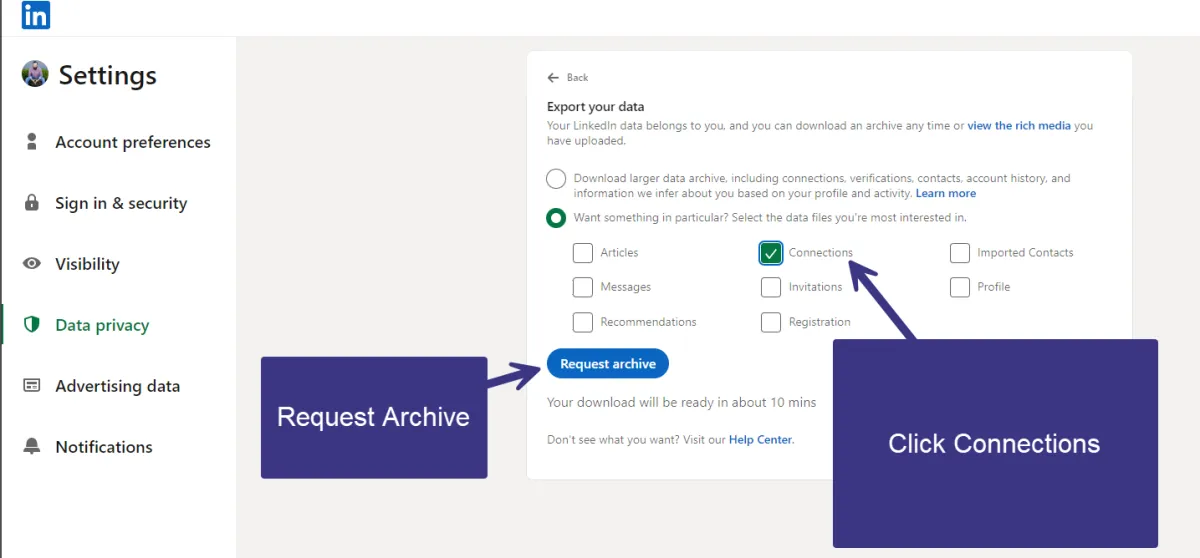Check the Articles checkbox
The image size is (1200, 558).
click(x=583, y=253)
